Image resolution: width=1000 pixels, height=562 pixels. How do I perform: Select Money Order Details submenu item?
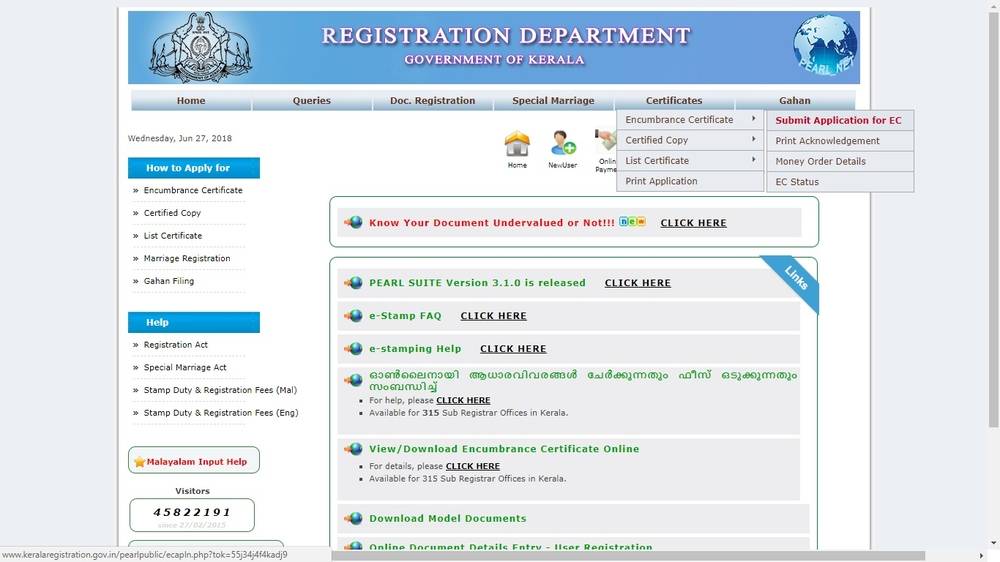pos(840,161)
